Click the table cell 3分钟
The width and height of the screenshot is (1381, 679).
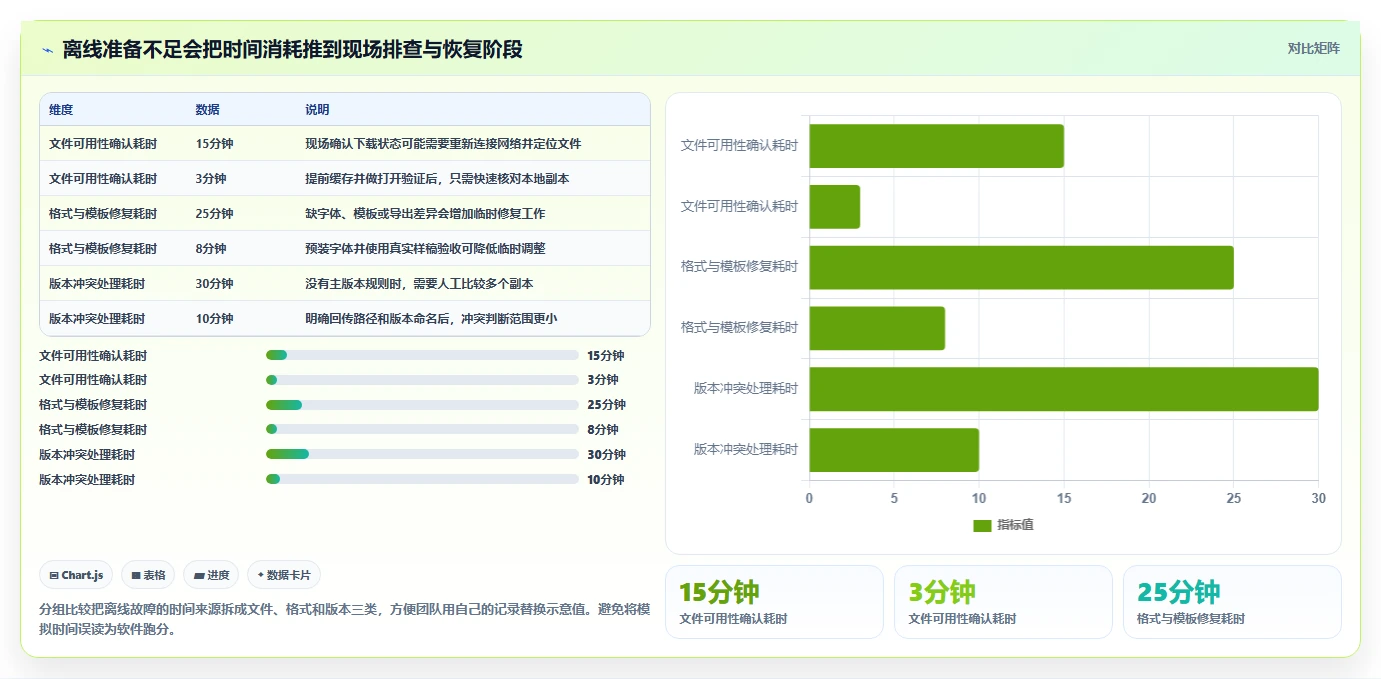(211, 179)
